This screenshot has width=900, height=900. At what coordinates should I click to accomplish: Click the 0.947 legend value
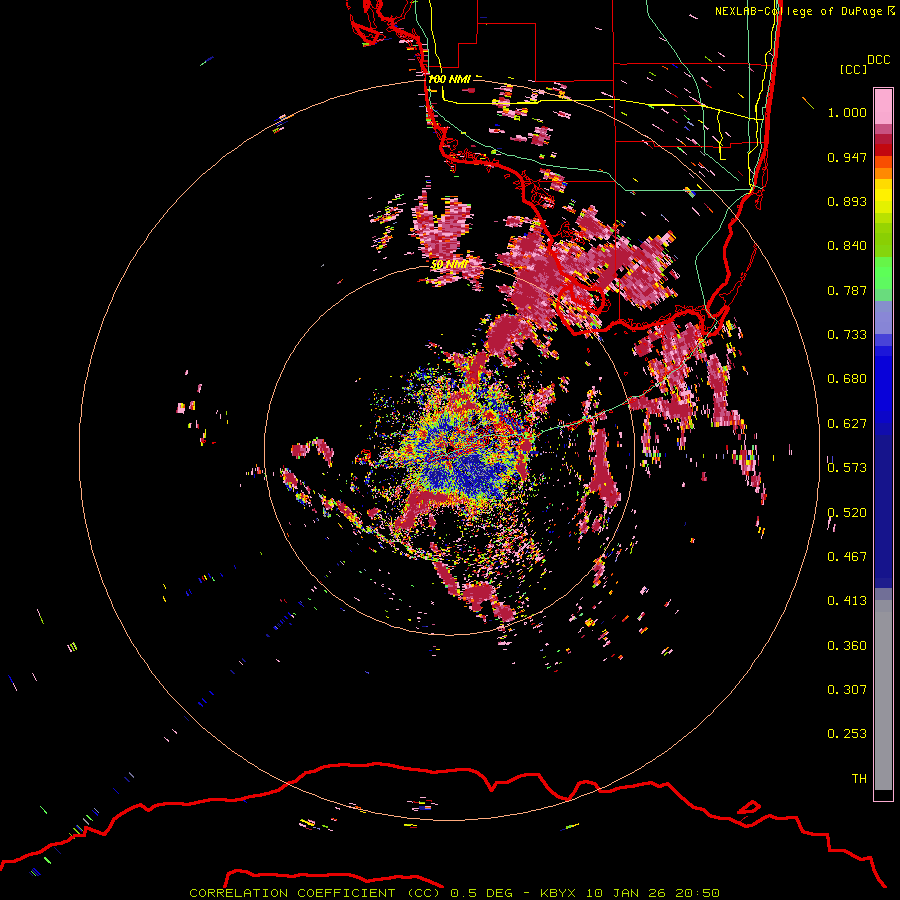(847, 157)
